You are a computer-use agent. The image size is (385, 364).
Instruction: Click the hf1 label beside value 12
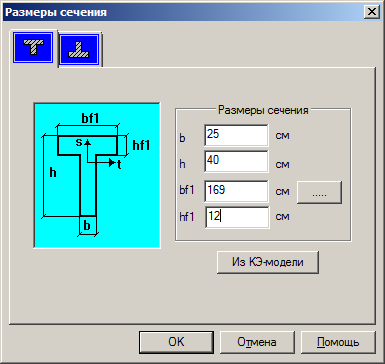pos(187,217)
